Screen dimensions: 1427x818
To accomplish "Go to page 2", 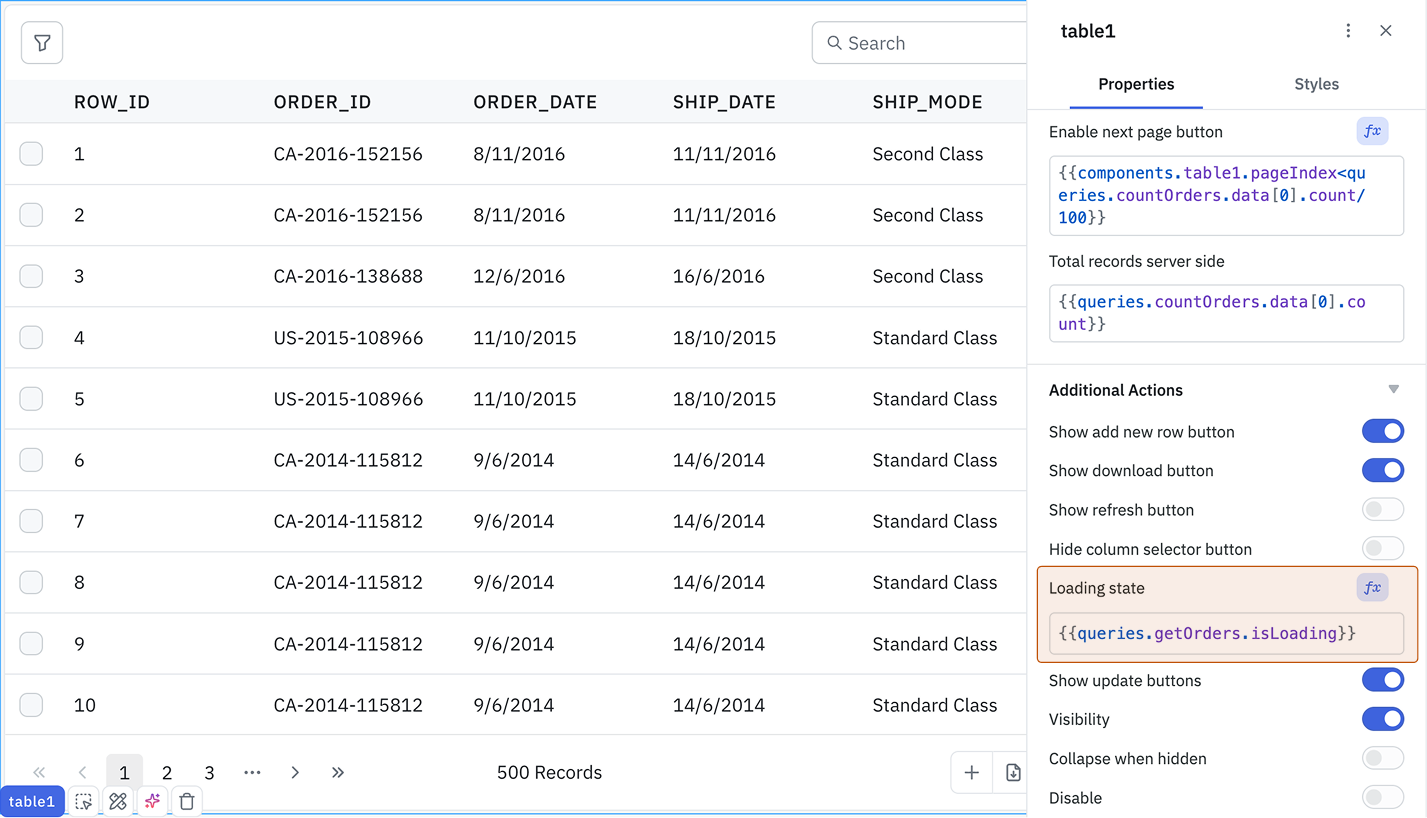I will (167, 772).
